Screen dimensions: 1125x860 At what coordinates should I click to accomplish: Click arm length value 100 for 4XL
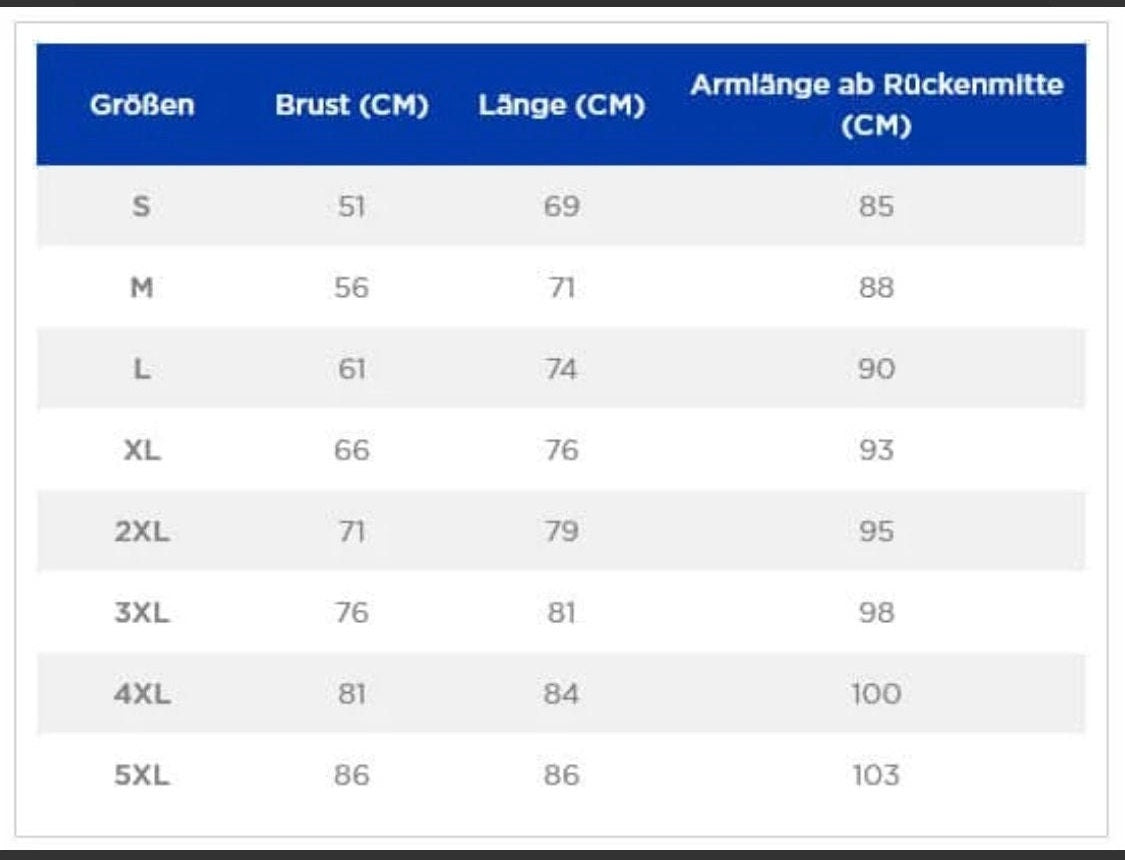click(877, 694)
